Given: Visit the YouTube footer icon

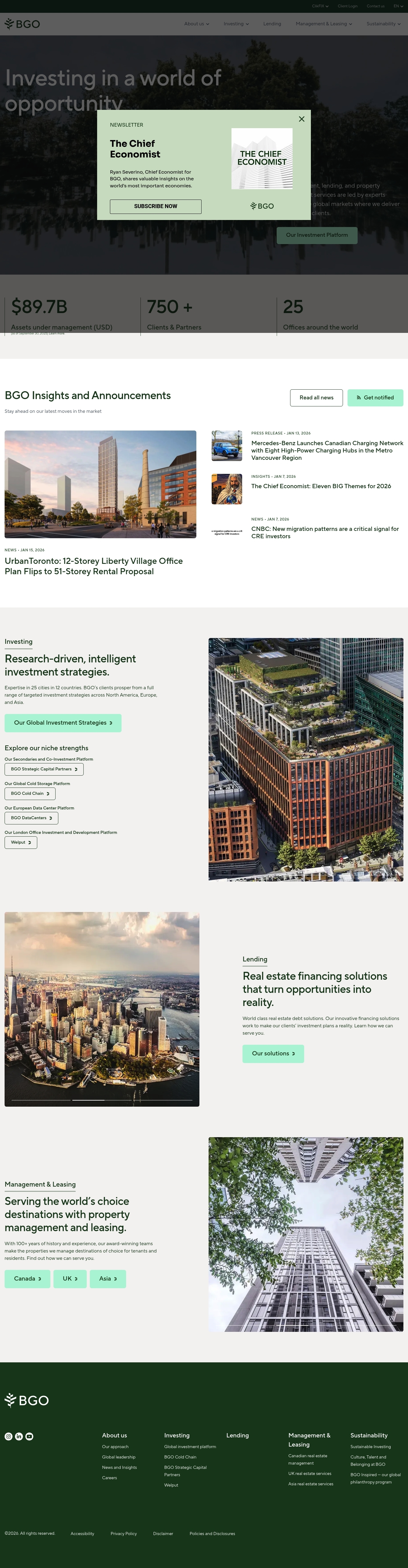Looking at the screenshot, I should coord(29,1436).
